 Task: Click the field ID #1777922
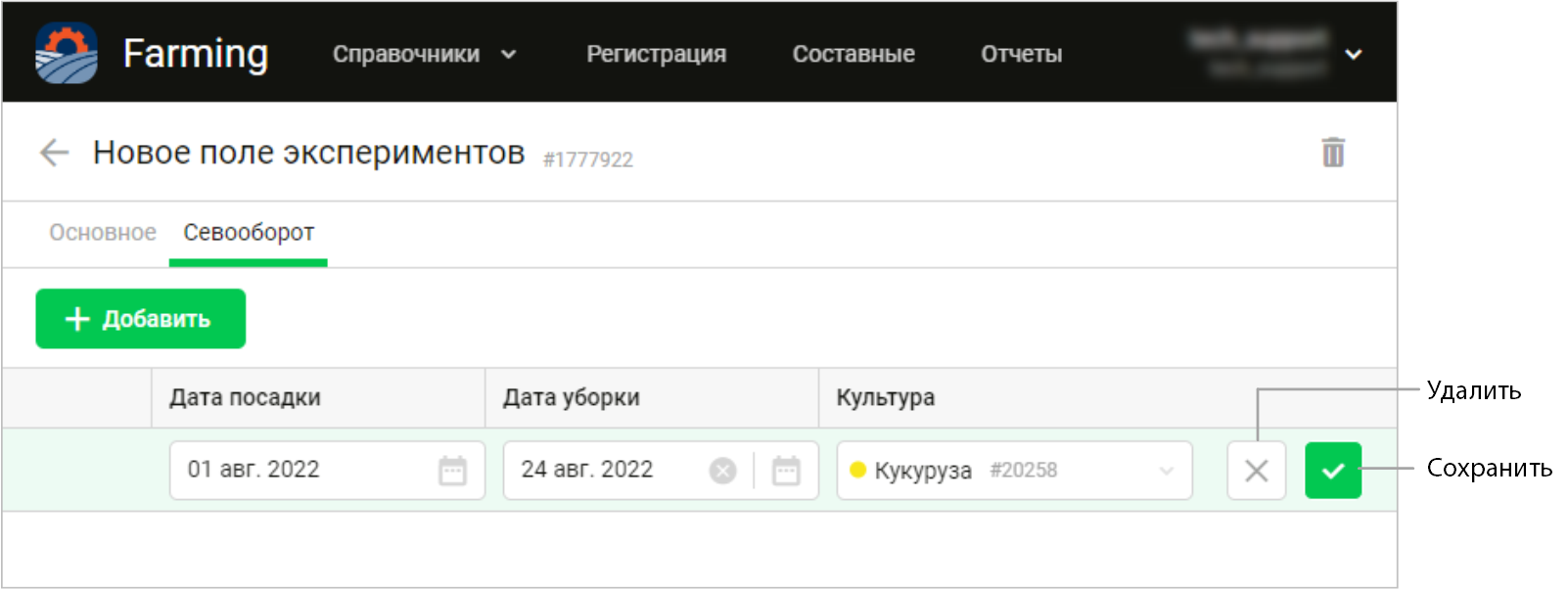click(x=588, y=159)
